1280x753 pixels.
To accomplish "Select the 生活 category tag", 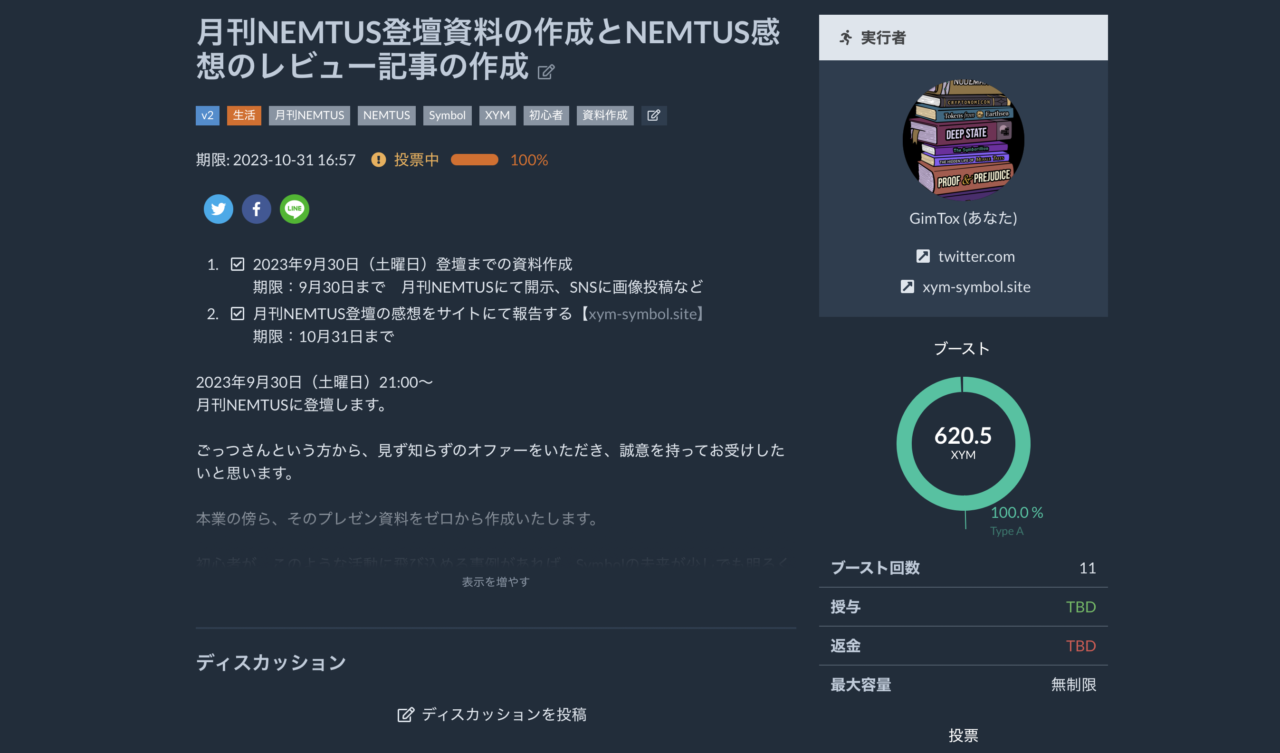I will [x=244, y=115].
